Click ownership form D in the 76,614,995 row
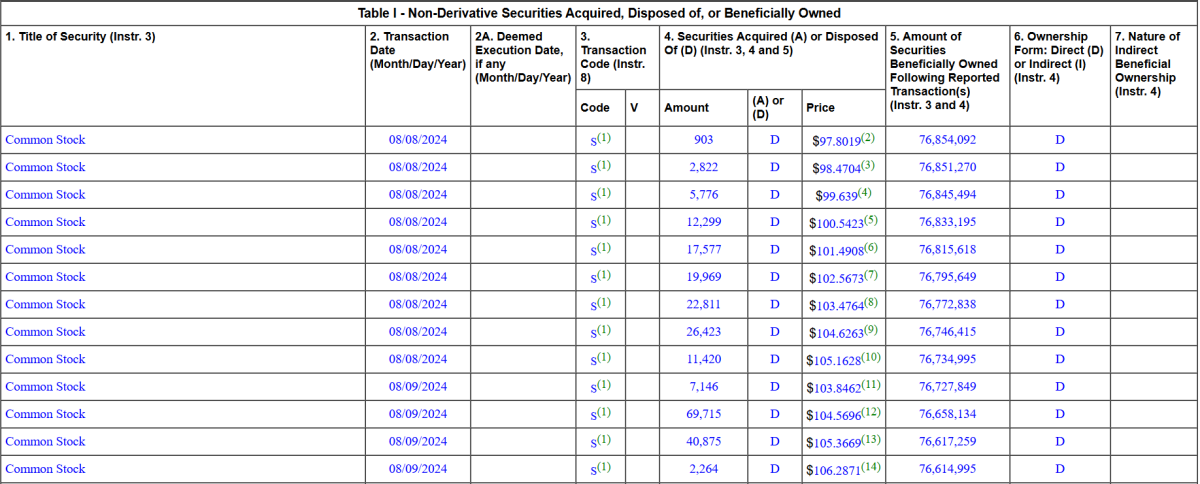Viewport: 1200px width, 484px height. pos(1060,470)
